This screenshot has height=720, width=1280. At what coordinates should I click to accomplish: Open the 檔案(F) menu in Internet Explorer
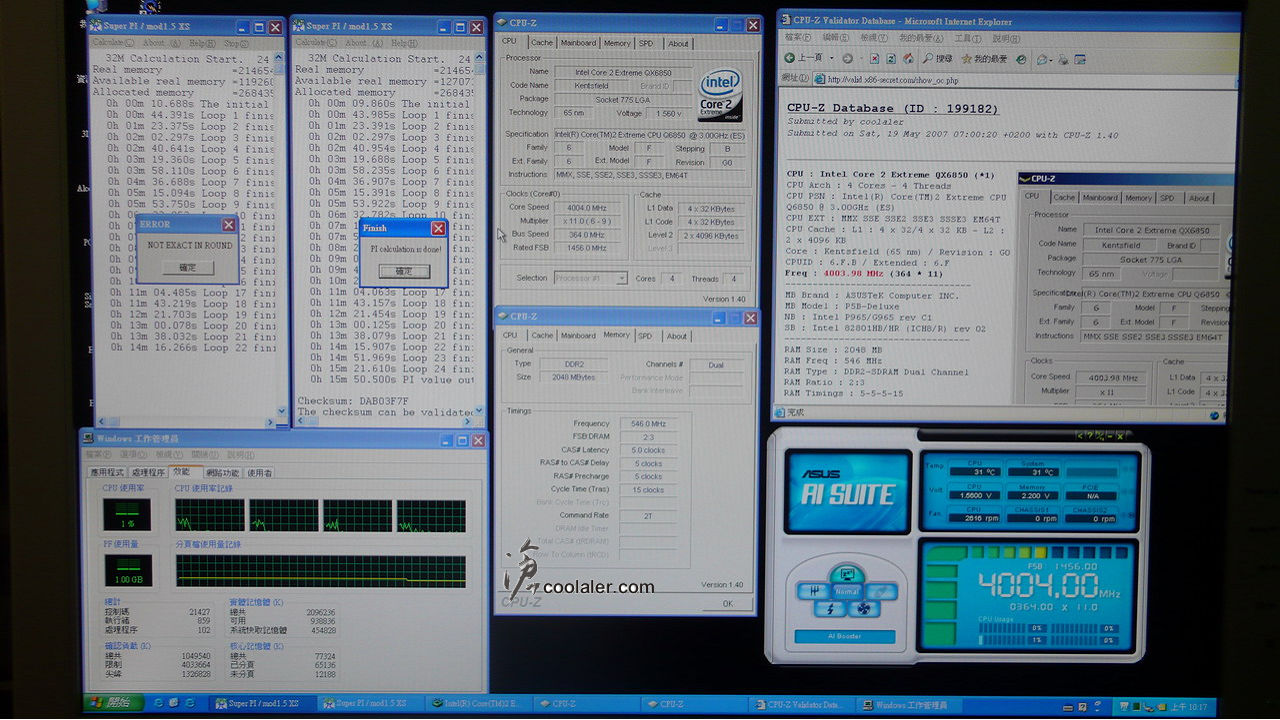799,38
